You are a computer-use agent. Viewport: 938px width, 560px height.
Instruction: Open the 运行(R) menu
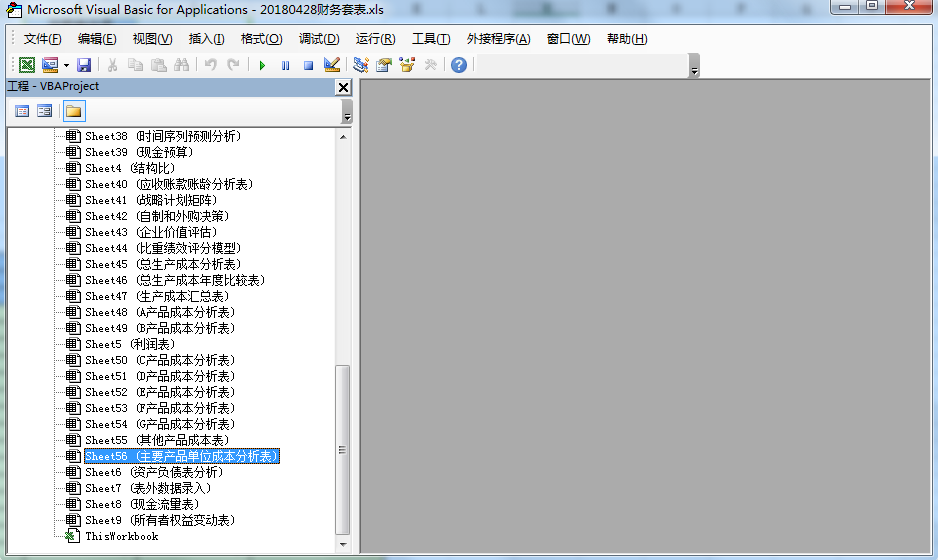(375, 39)
